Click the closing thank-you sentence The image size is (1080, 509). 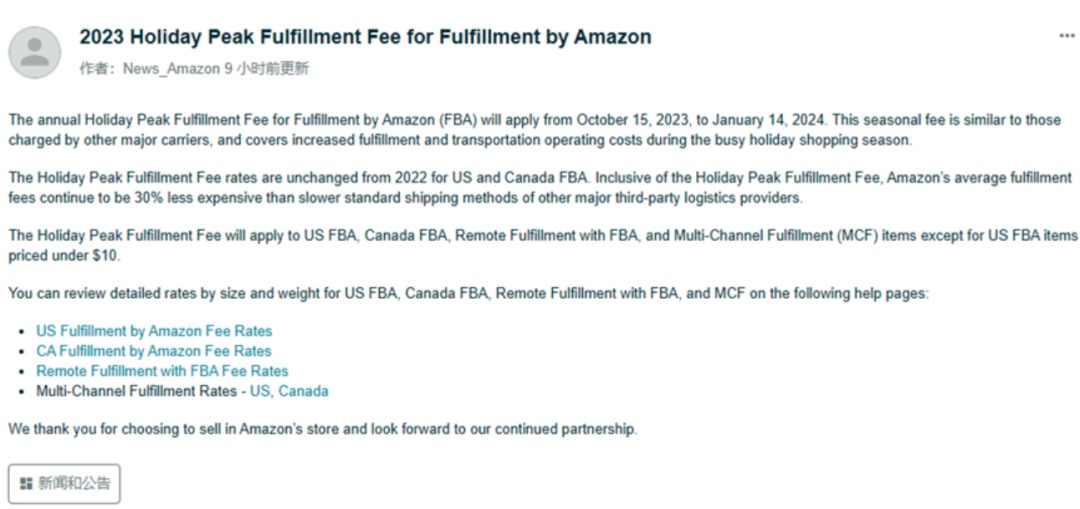(322, 429)
